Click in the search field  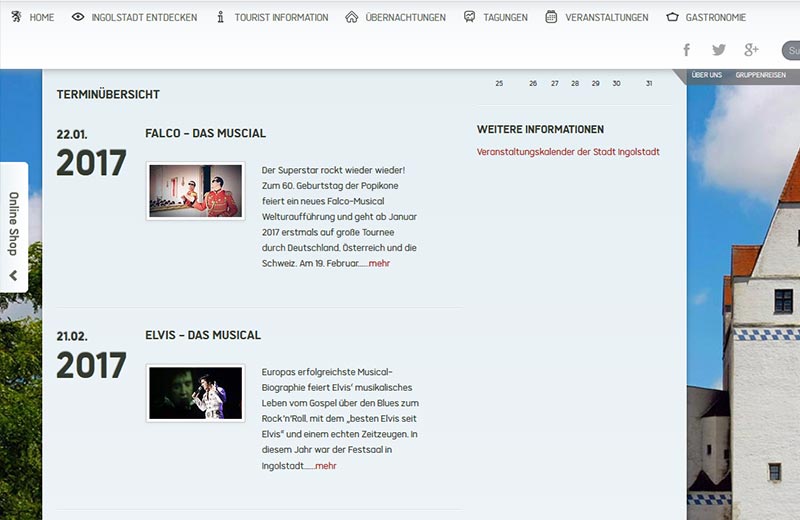[791, 51]
